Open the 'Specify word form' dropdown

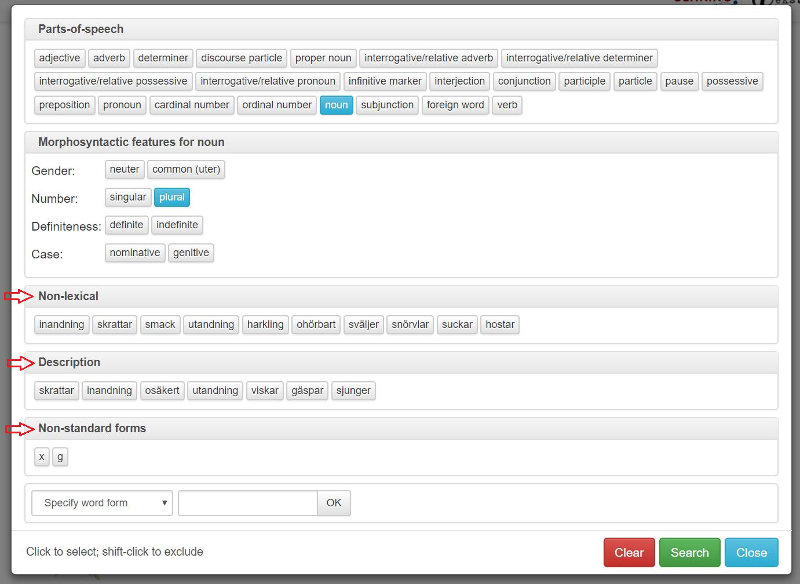102,503
